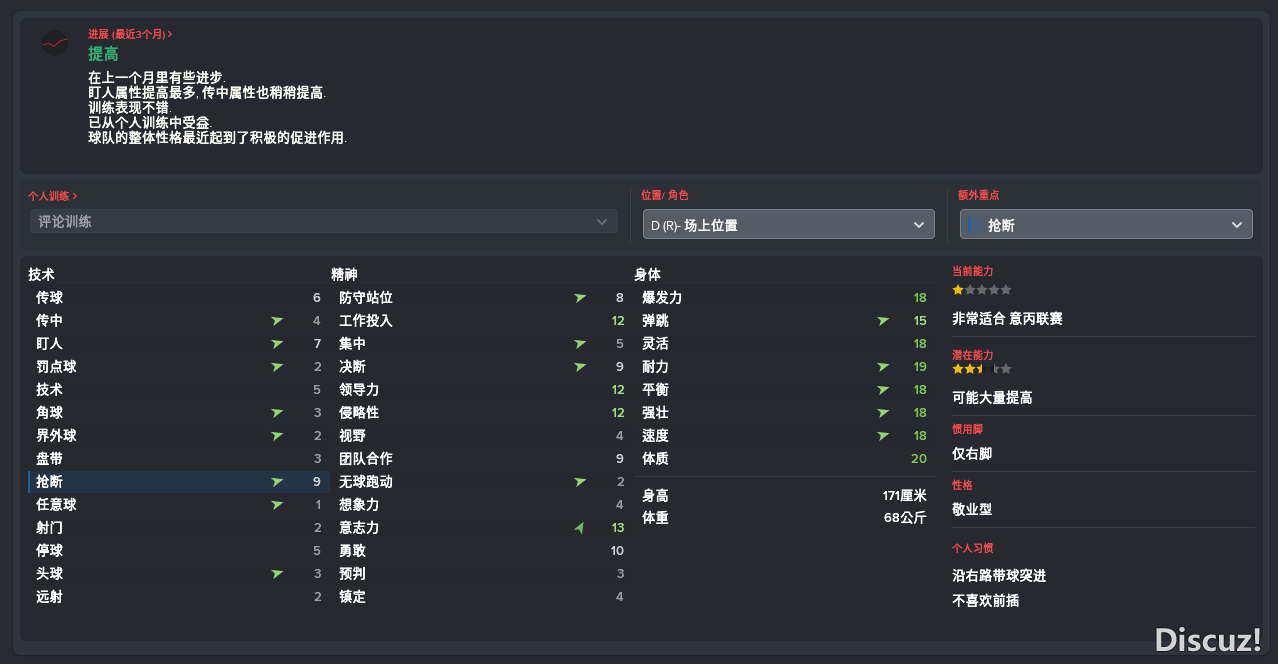Click the 沿右路带球突进 player trait
Image resolution: width=1278 pixels, height=664 pixels.
[999, 576]
